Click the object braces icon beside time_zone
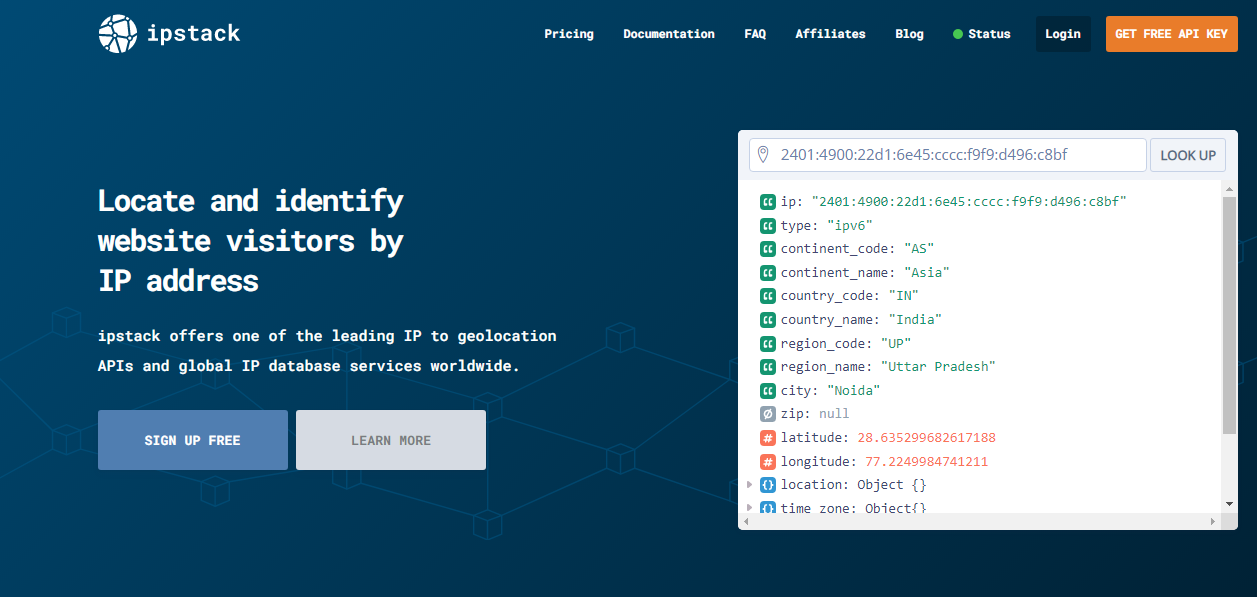 pyautogui.click(x=767, y=508)
